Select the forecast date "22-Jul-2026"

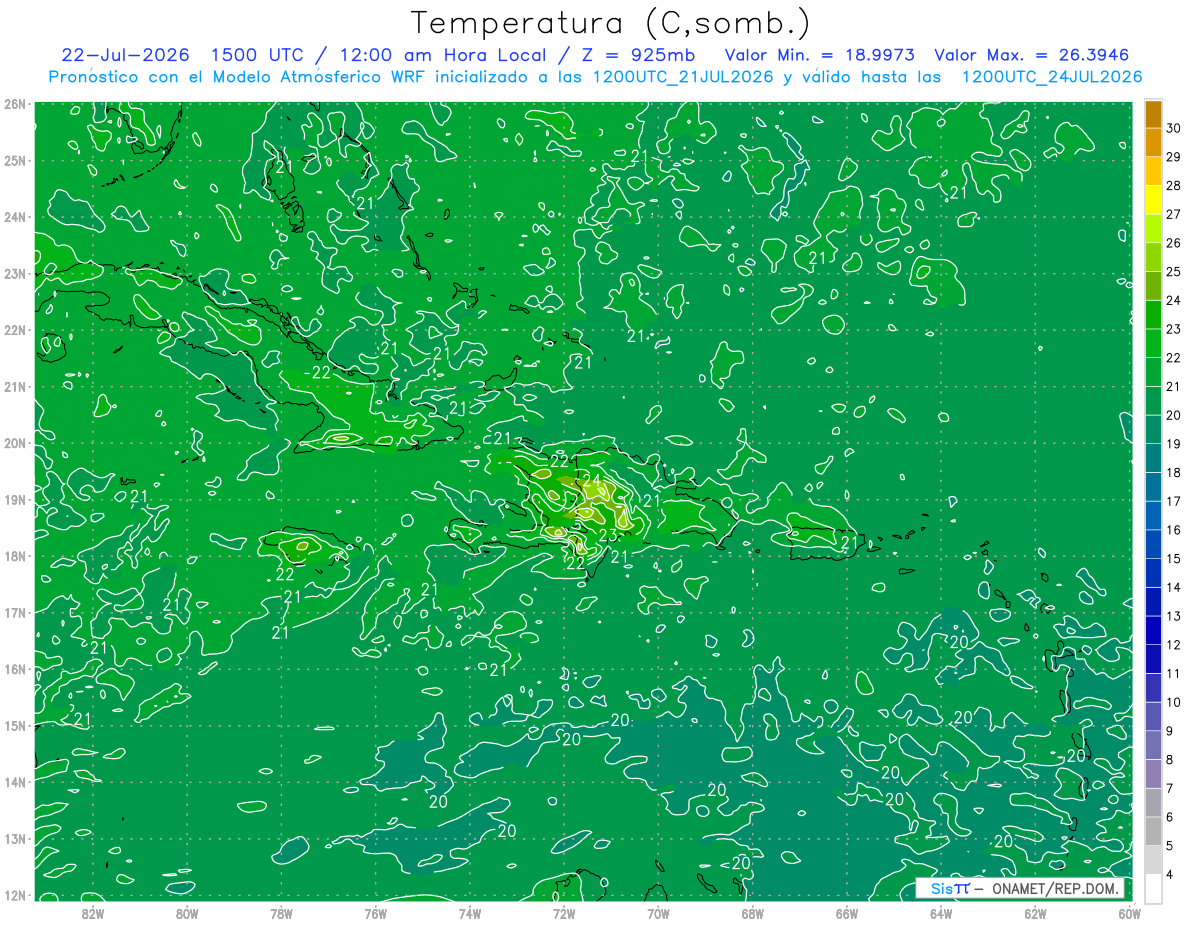click(125, 55)
